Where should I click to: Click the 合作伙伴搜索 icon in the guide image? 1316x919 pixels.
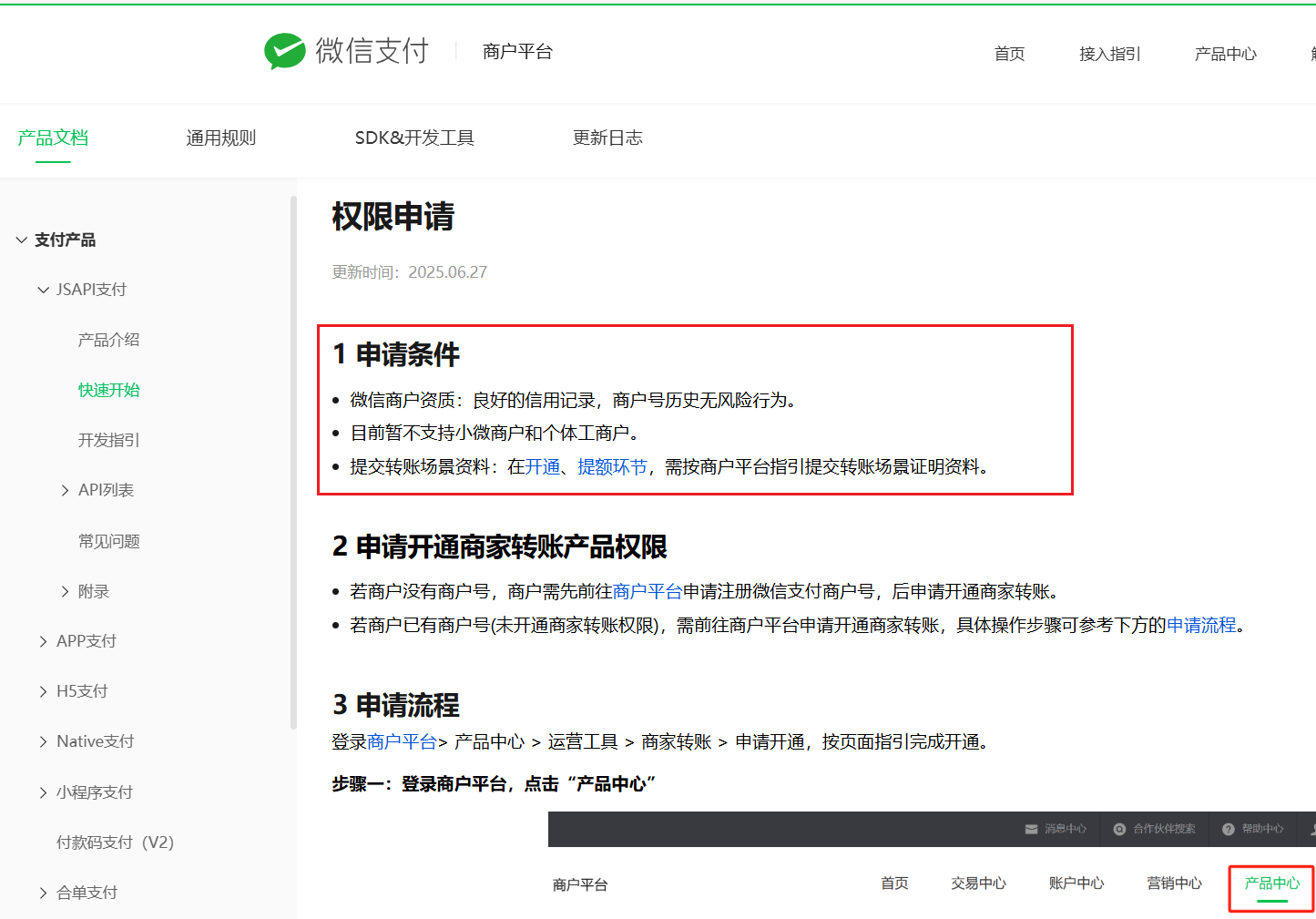point(1119,829)
